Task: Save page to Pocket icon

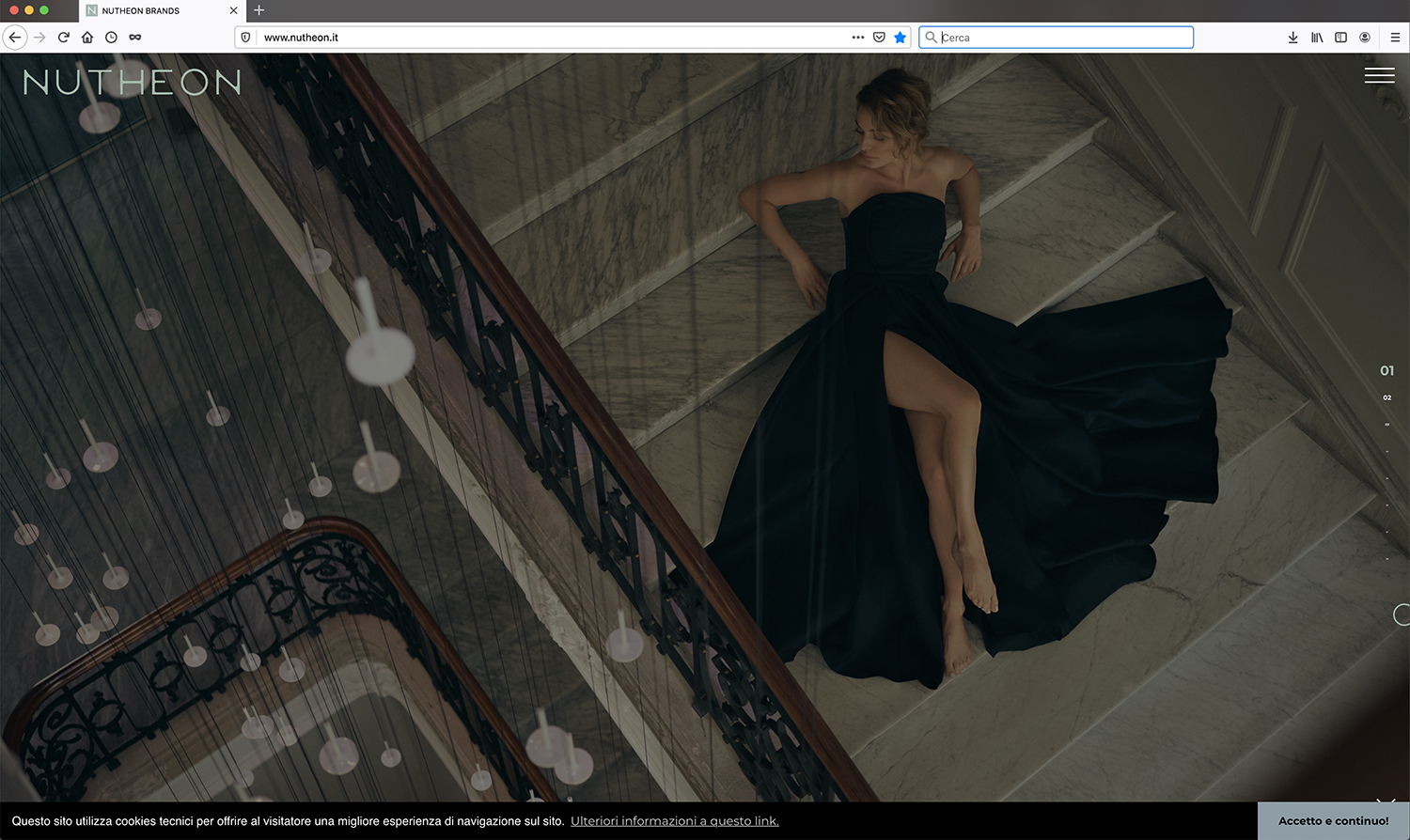Action: [x=879, y=38]
